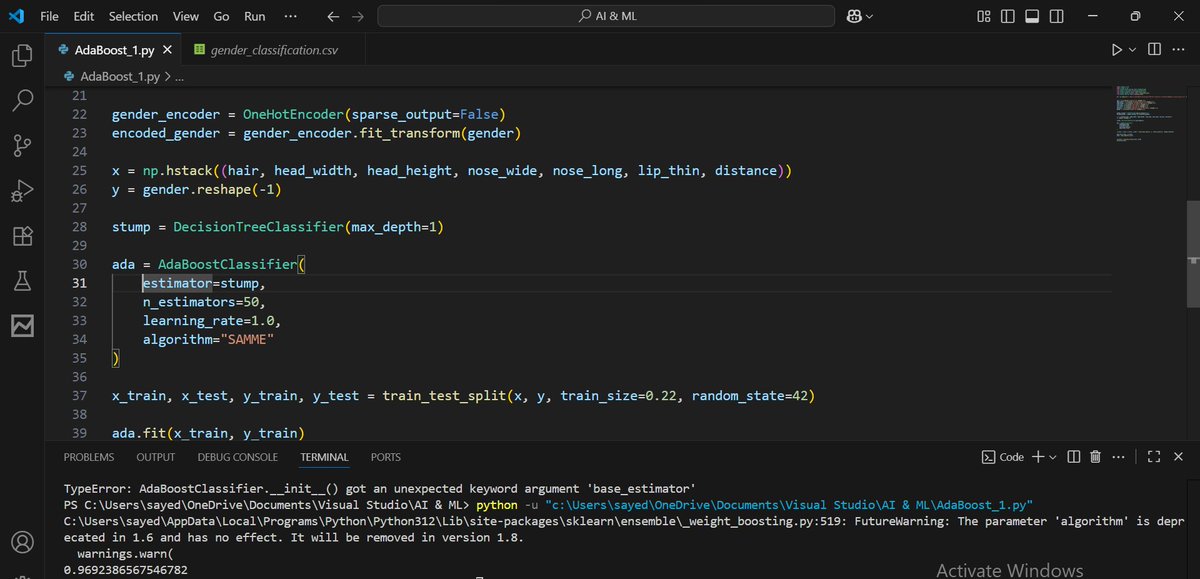Switch to the DEBUG CONSOLE tab
1200x579 pixels.
coord(238,457)
